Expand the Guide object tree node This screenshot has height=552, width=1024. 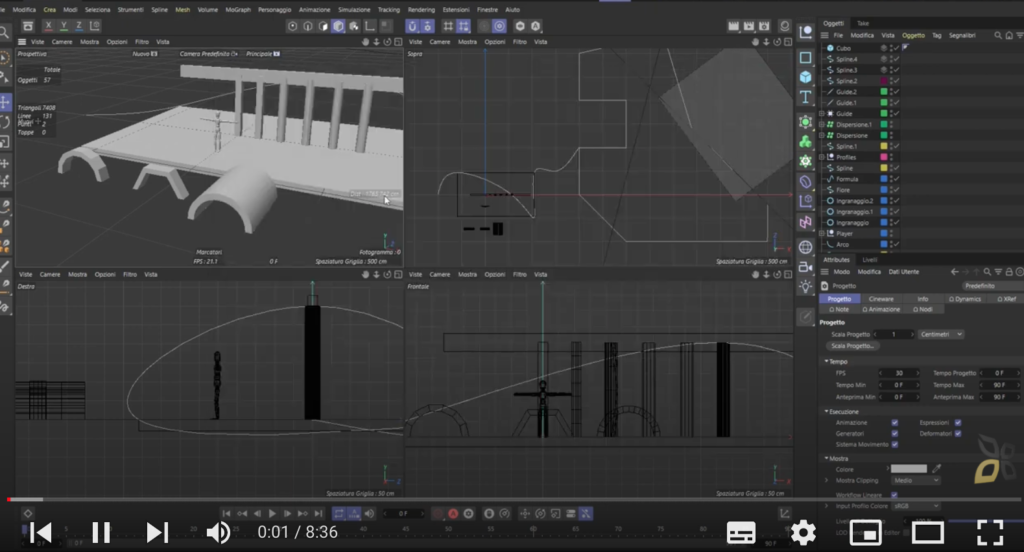click(x=822, y=114)
